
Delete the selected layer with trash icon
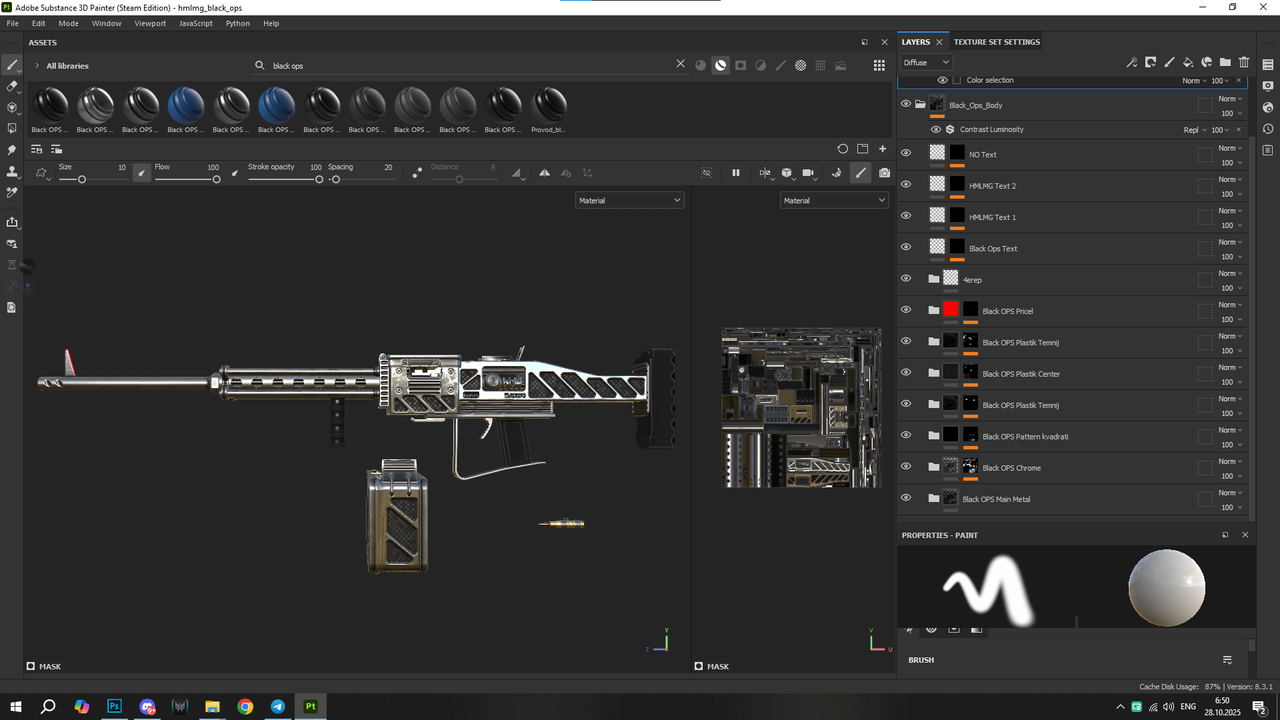[x=1244, y=62]
